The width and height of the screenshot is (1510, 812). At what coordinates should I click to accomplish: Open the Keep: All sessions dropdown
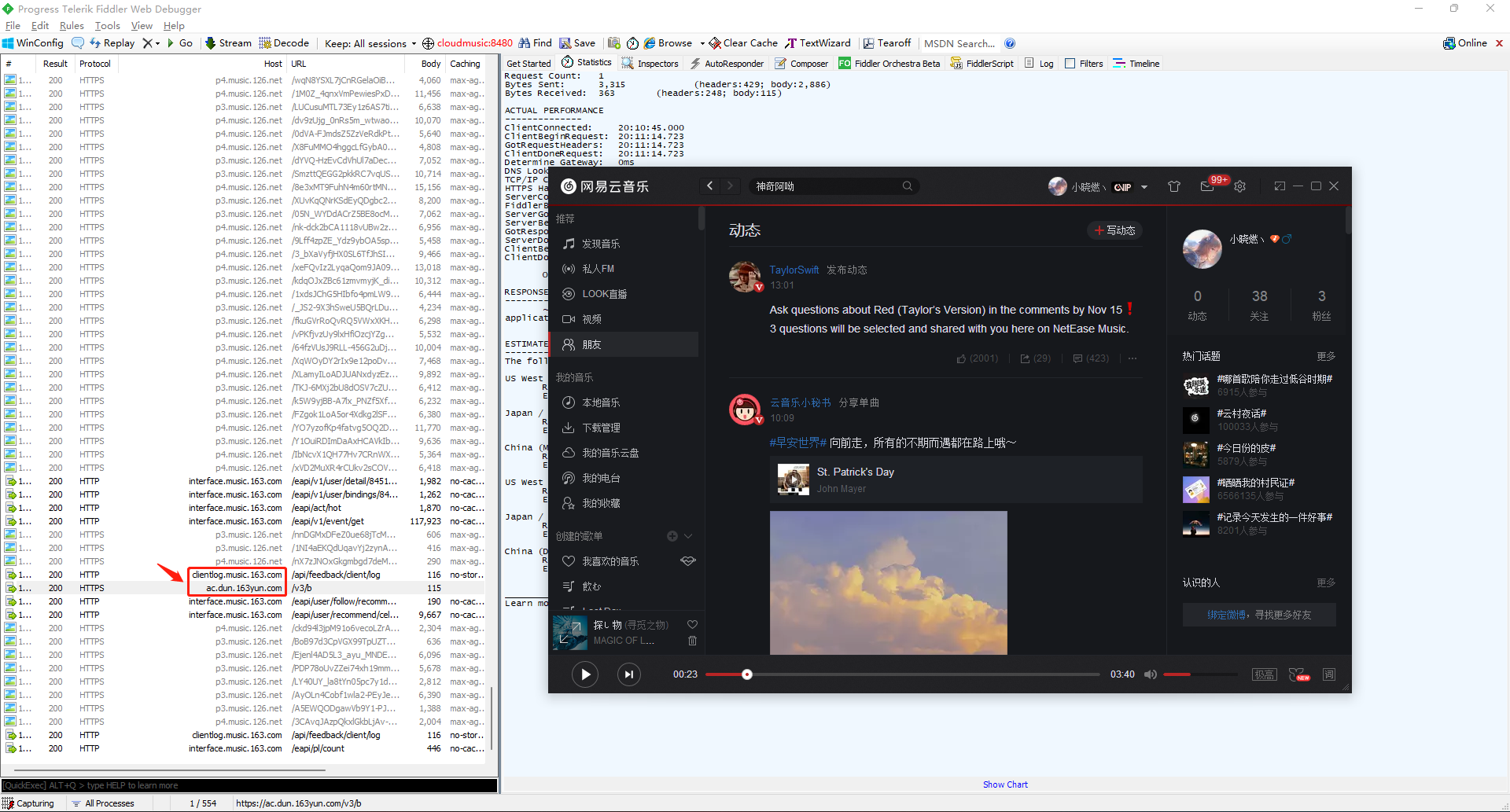[x=370, y=43]
